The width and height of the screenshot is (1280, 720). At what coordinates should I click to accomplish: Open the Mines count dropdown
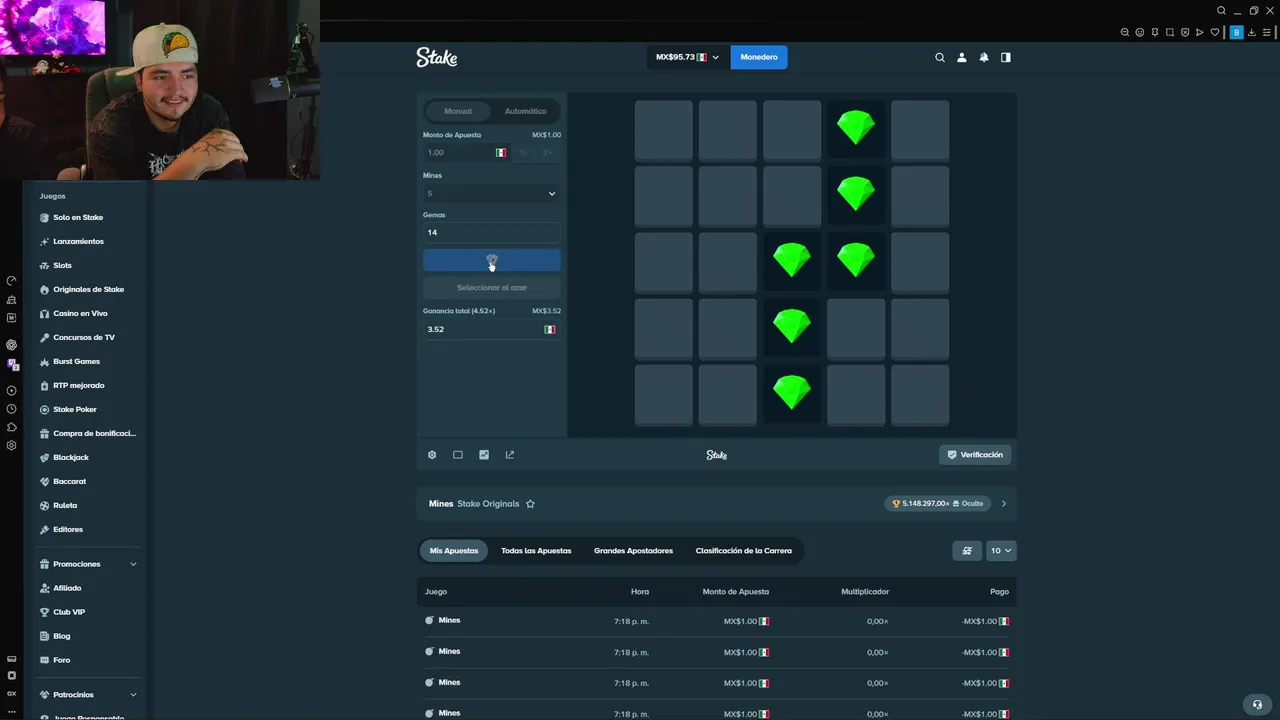tap(491, 193)
